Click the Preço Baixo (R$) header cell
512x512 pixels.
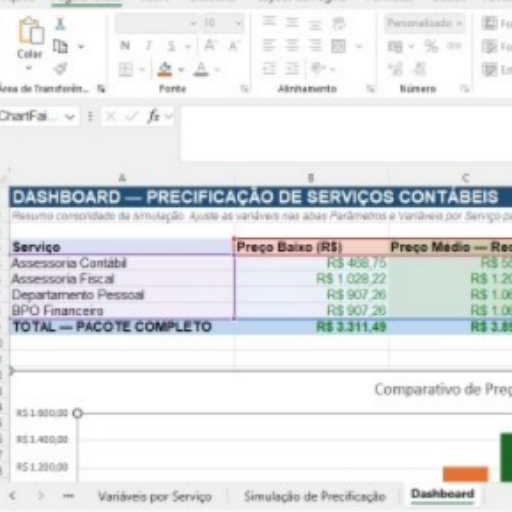click(312, 247)
